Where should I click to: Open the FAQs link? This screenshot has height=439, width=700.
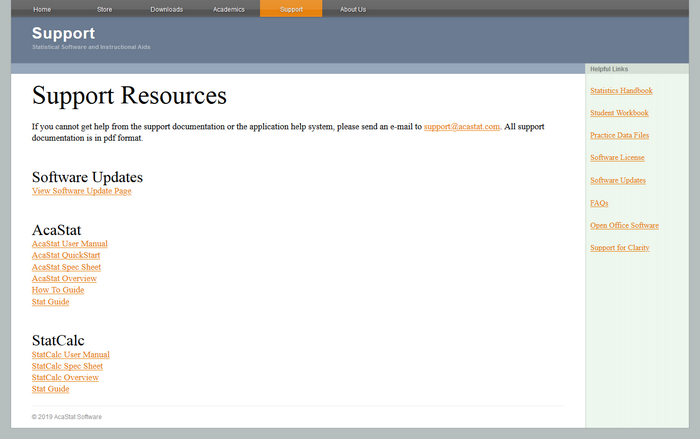(x=599, y=203)
